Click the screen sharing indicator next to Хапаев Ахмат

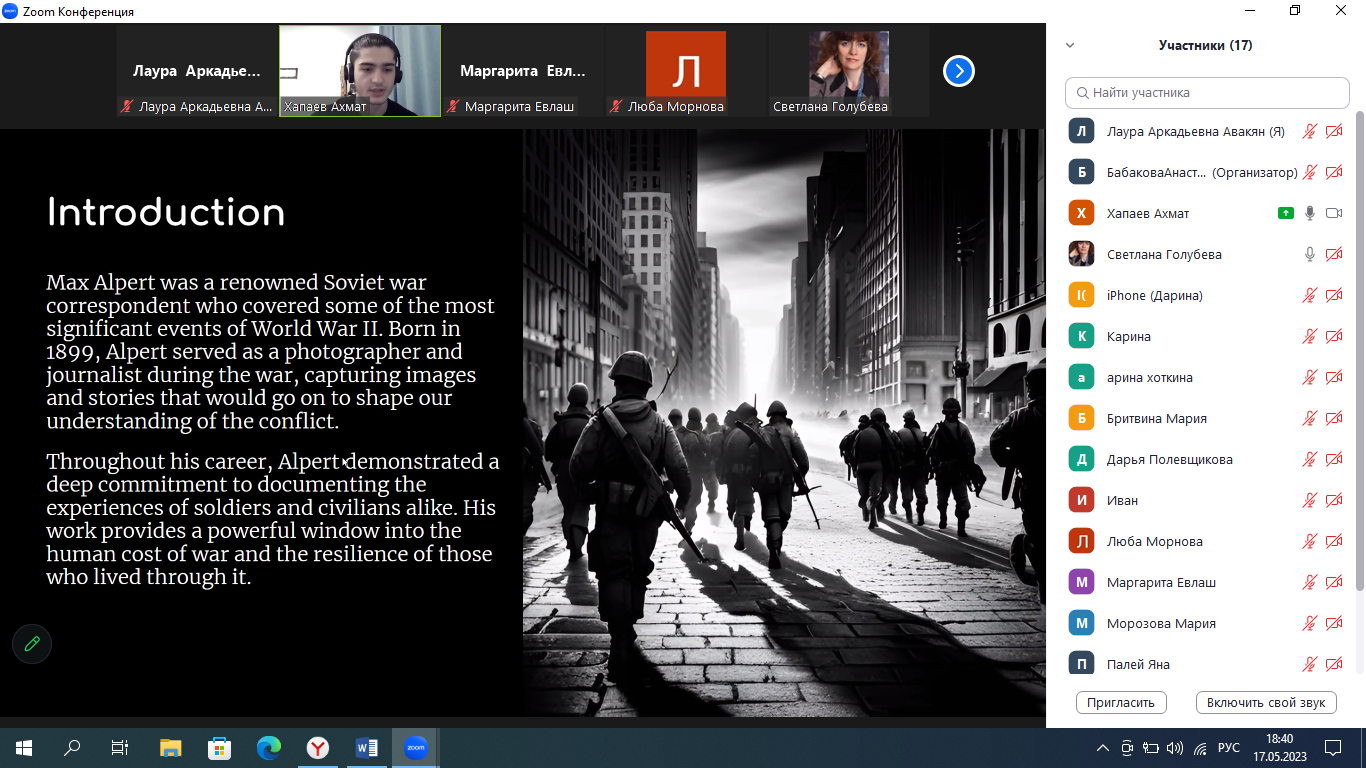tap(1285, 213)
